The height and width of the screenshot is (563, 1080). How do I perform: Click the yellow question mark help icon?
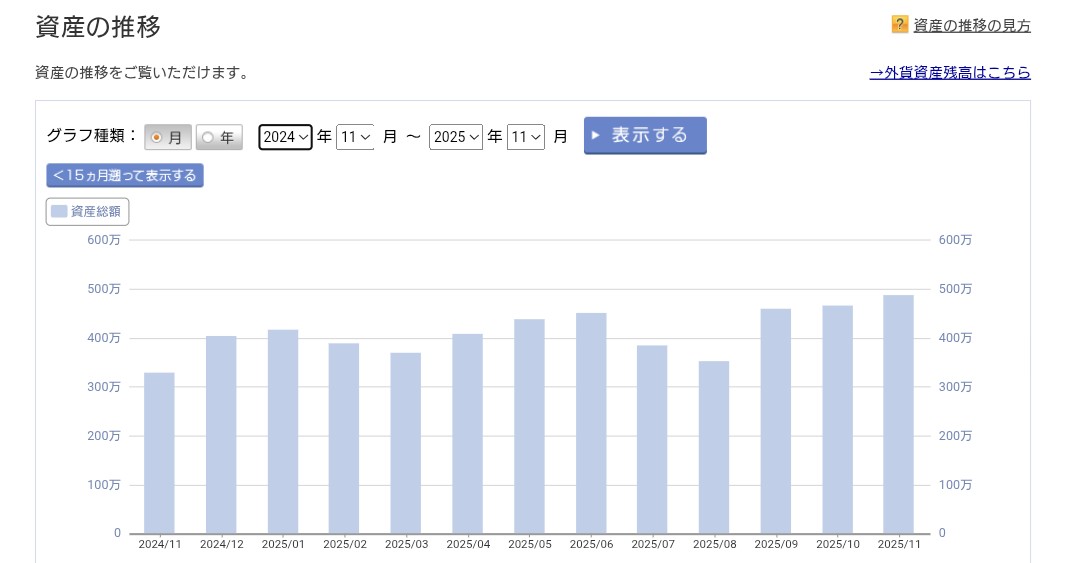[900, 25]
